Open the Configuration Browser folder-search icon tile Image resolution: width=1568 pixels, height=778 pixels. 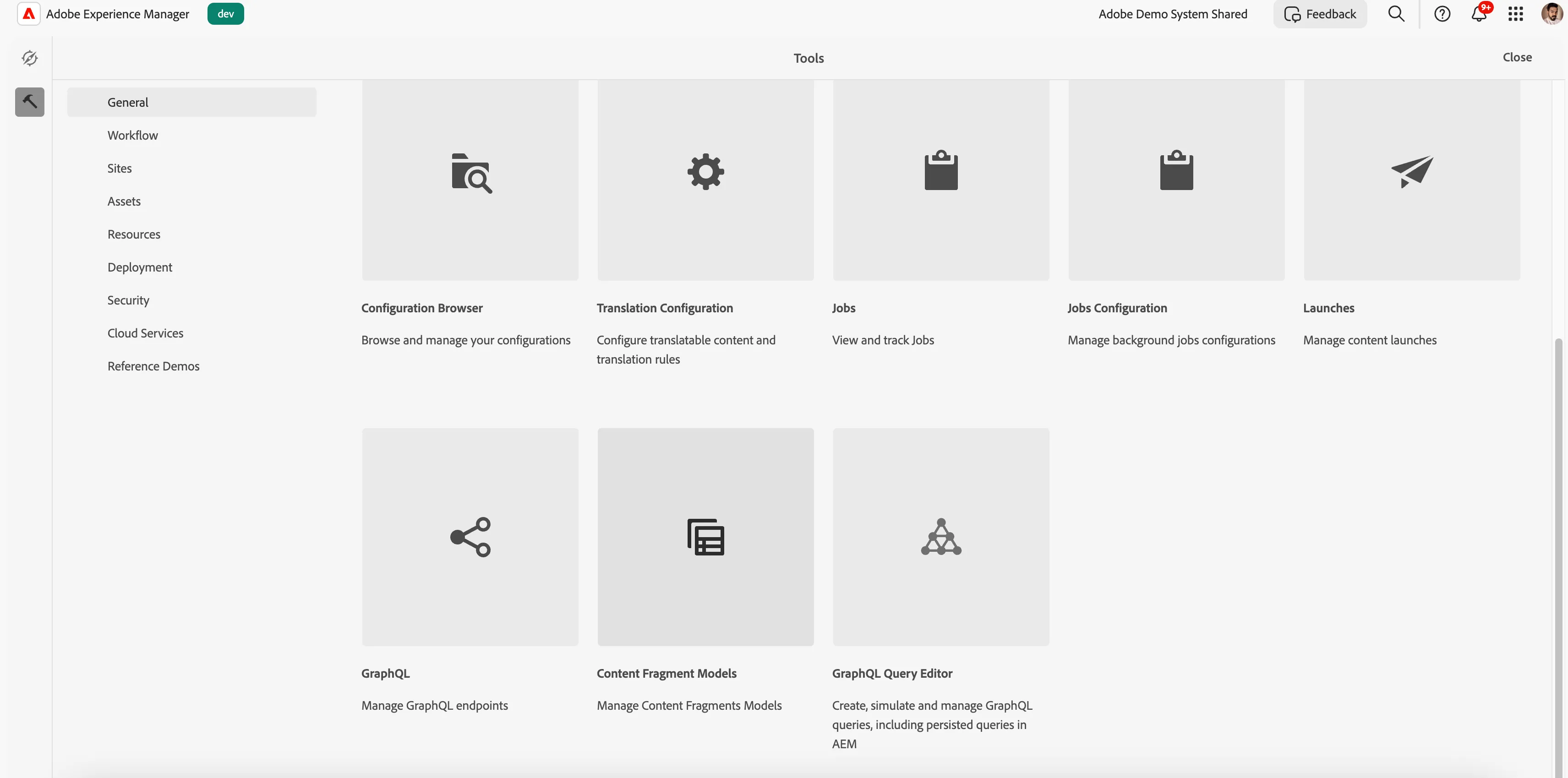[x=470, y=180]
